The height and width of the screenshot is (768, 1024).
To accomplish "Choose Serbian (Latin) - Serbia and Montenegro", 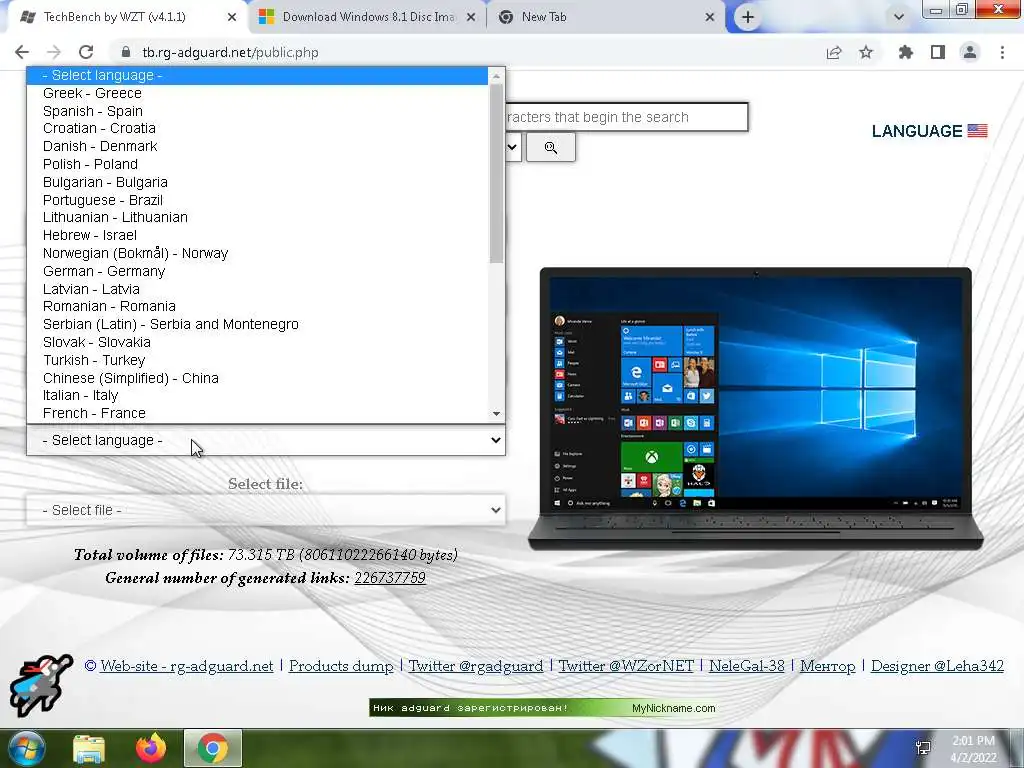I will tap(257, 324).
